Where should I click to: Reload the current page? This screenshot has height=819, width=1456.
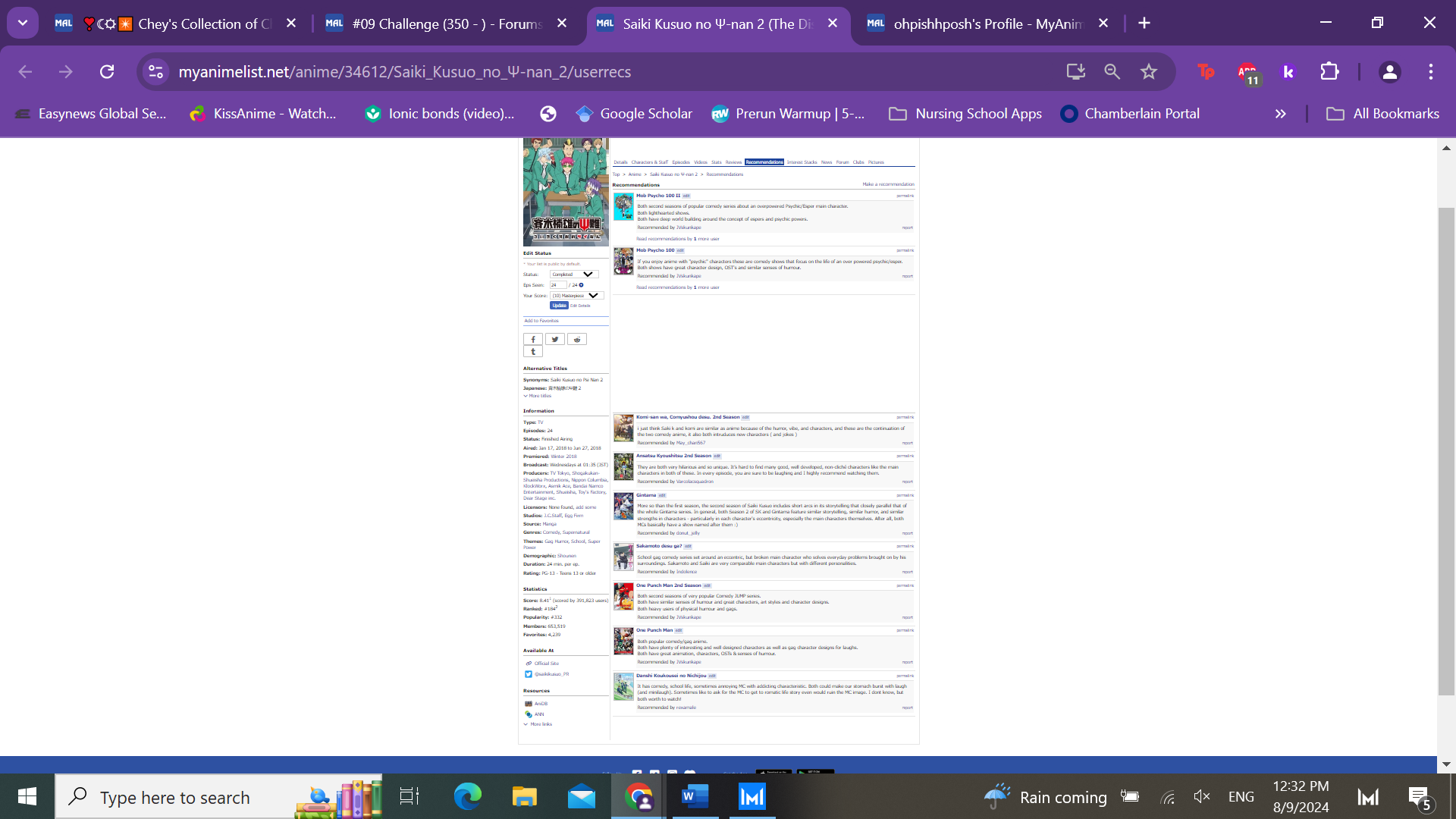click(x=107, y=71)
